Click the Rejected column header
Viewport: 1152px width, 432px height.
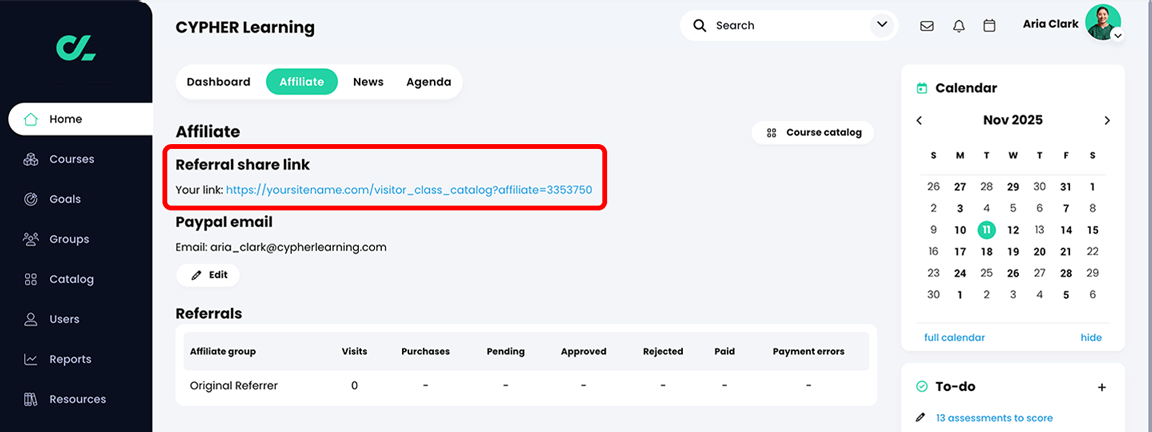(663, 351)
